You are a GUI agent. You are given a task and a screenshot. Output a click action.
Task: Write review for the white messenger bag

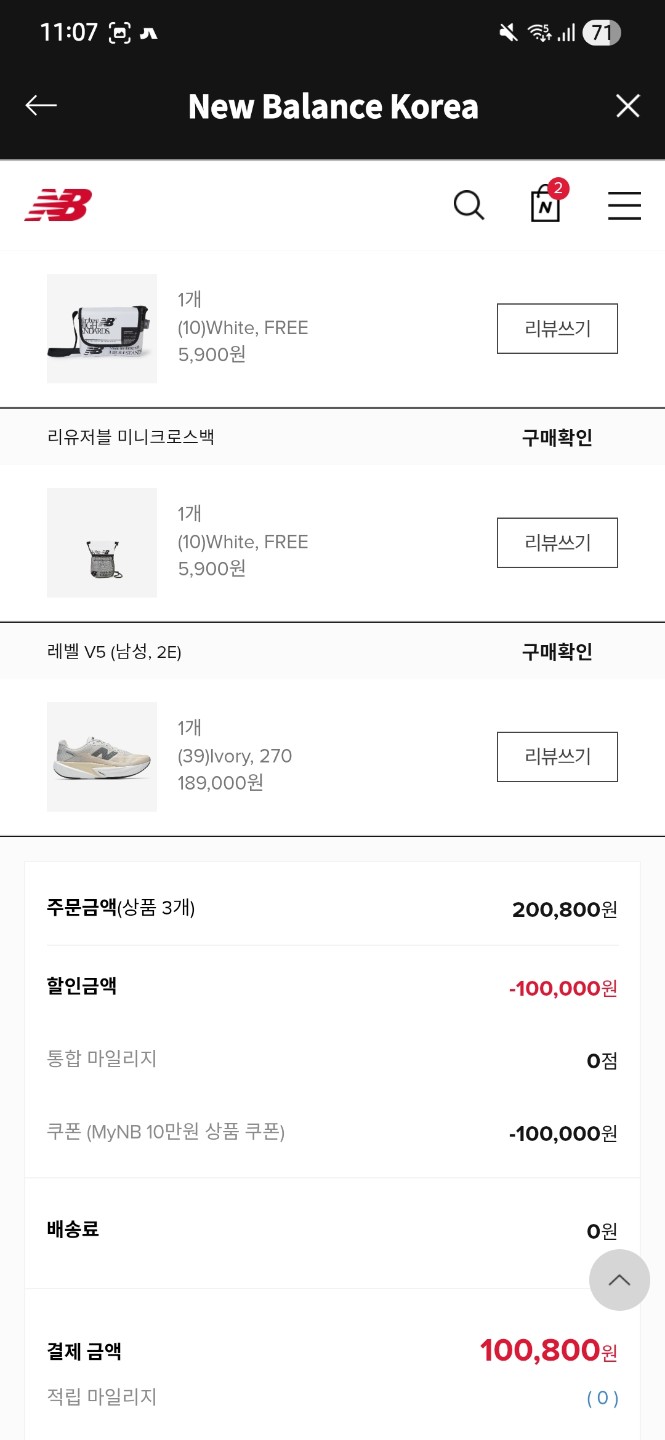click(x=557, y=329)
